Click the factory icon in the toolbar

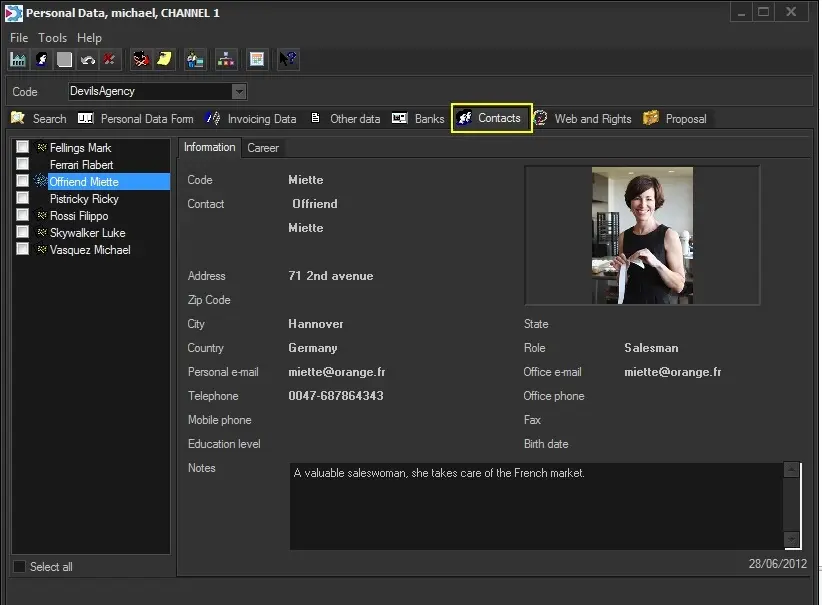point(18,60)
